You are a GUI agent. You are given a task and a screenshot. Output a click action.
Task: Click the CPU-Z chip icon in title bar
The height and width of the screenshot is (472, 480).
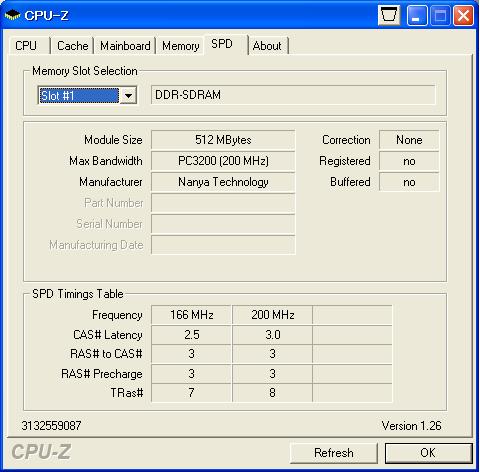tap(12, 15)
